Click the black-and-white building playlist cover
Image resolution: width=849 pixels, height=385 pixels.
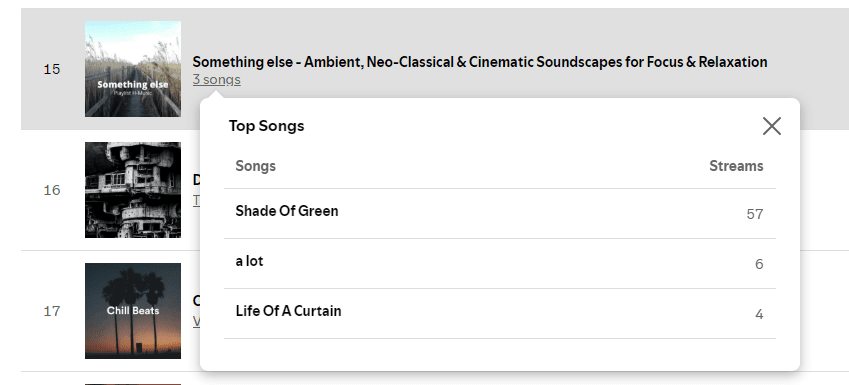pos(133,190)
